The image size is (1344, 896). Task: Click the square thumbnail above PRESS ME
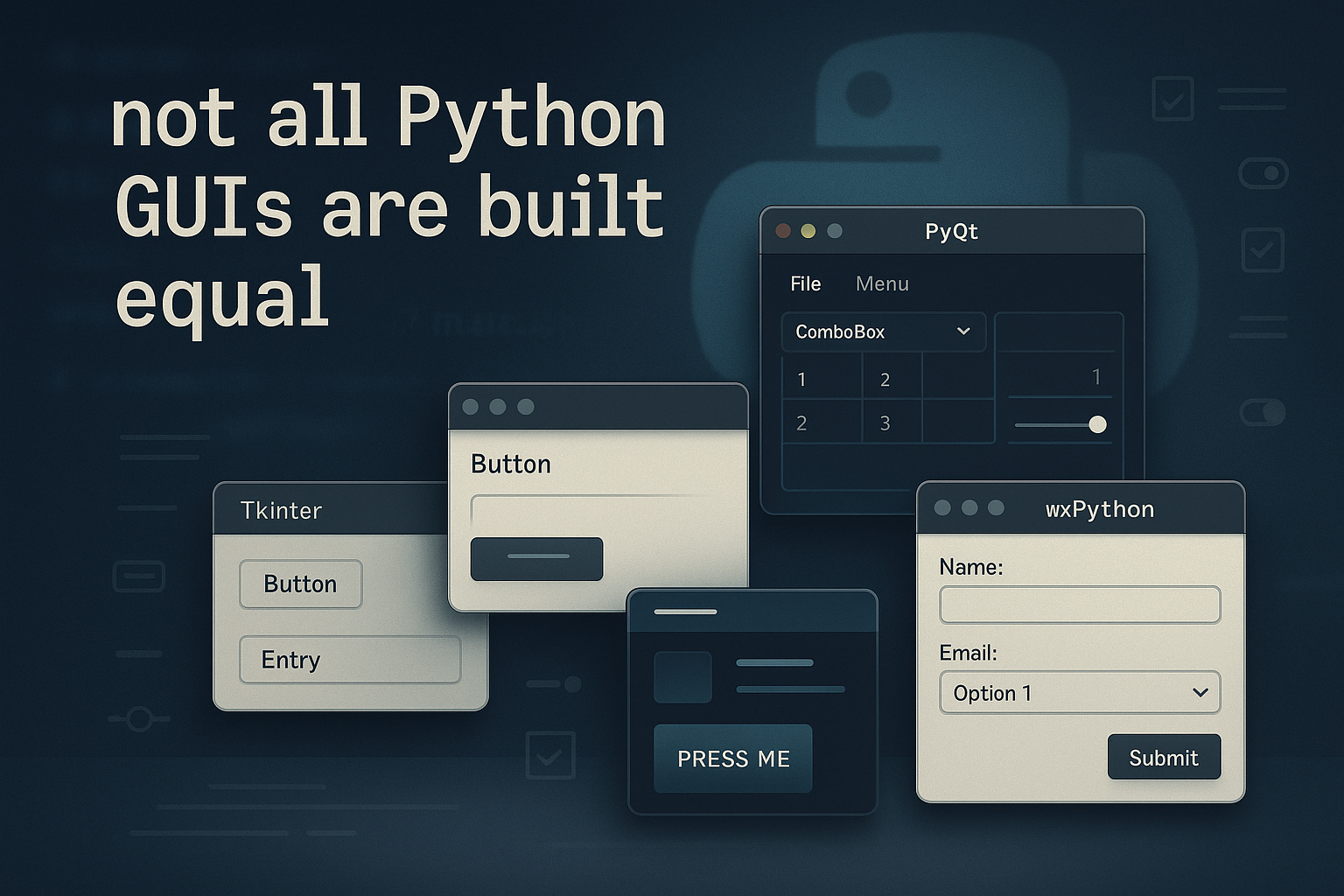point(682,676)
